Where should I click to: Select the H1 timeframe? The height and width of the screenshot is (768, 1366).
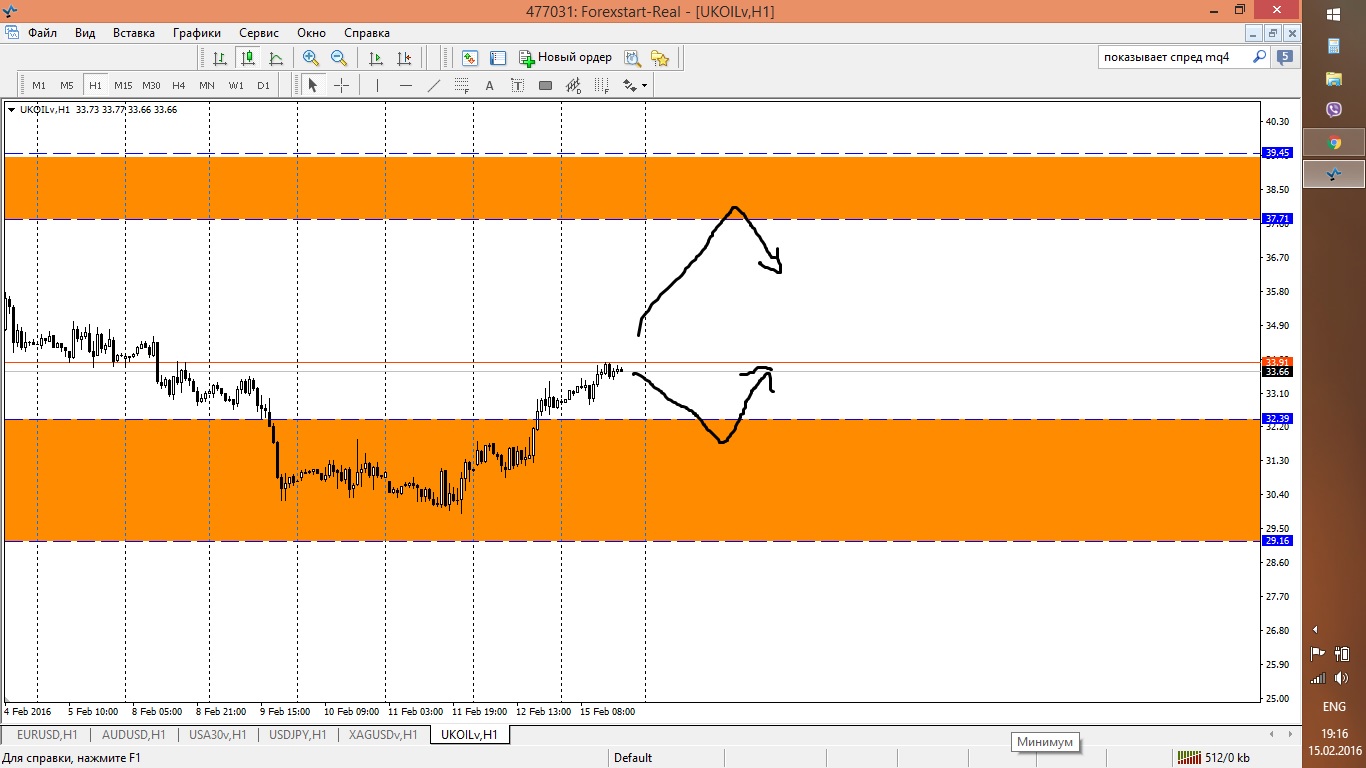(95, 86)
